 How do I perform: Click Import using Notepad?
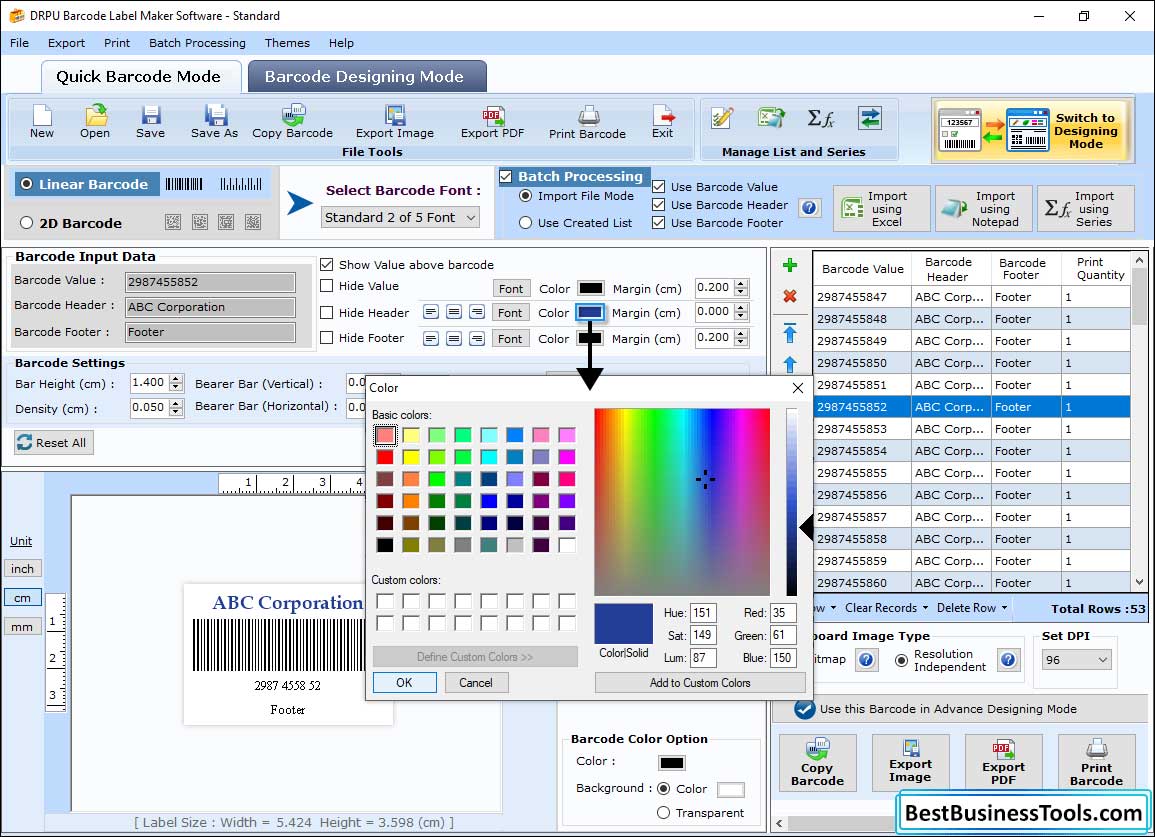tap(984, 209)
